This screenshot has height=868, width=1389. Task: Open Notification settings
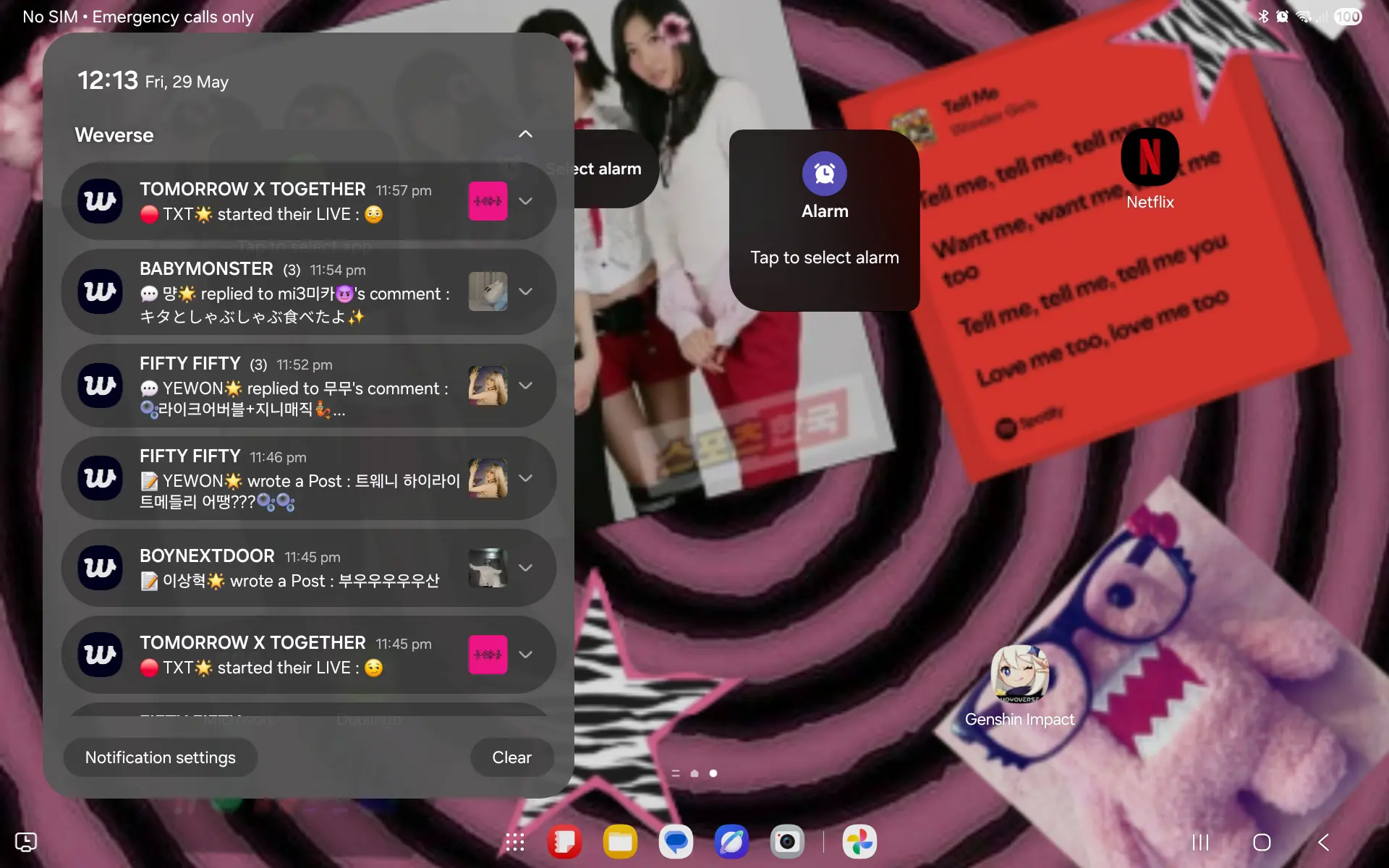[161, 757]
